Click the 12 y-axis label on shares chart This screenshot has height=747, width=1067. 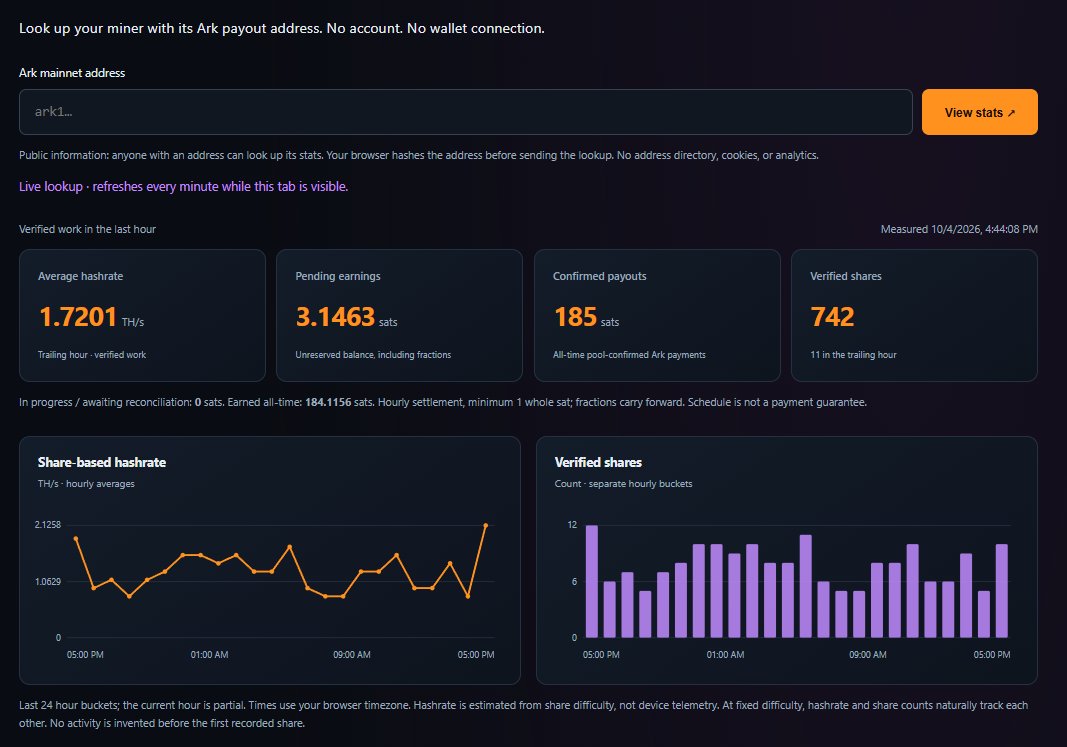(x=572, y=525)
